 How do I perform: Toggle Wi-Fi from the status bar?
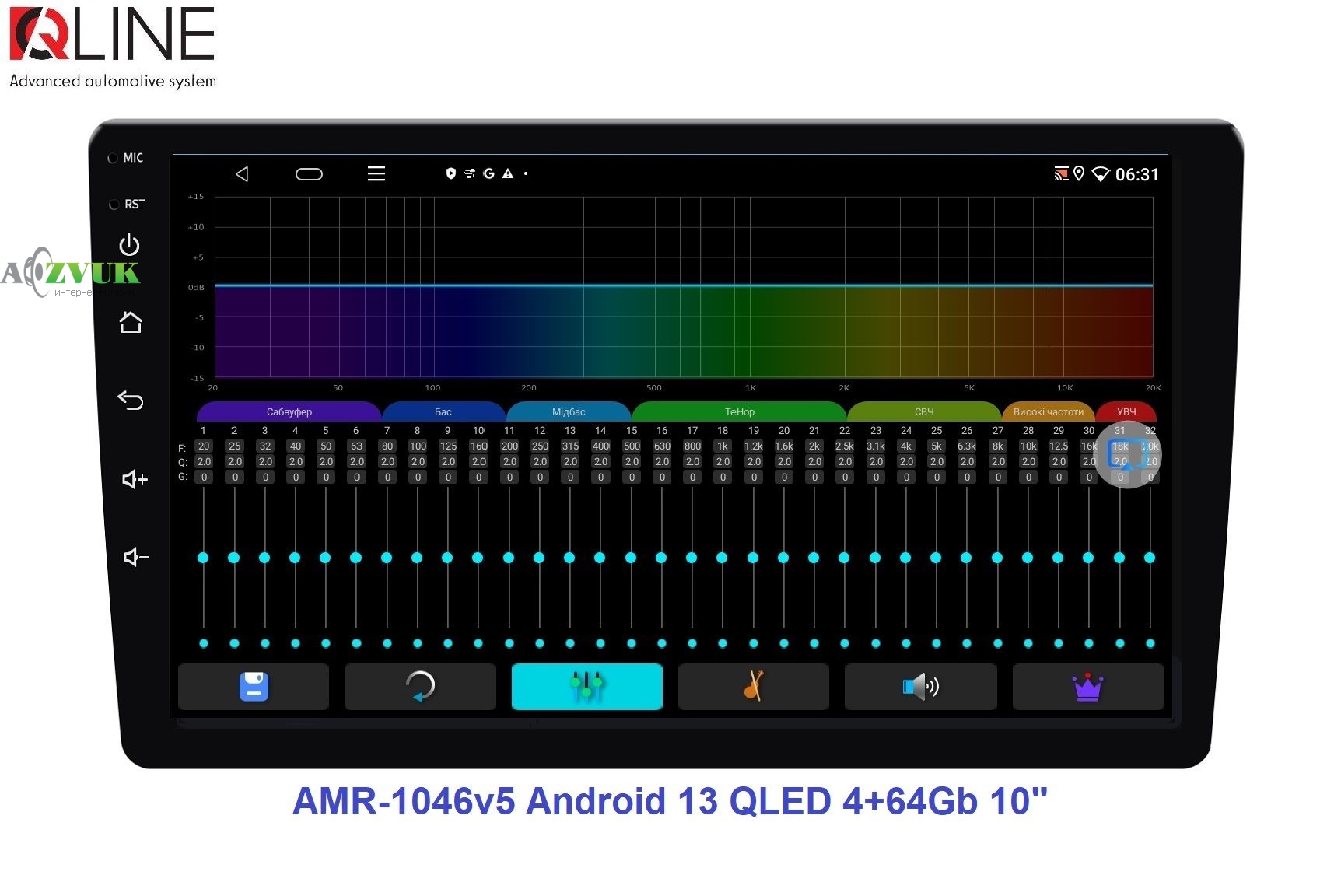point(1101,173)
